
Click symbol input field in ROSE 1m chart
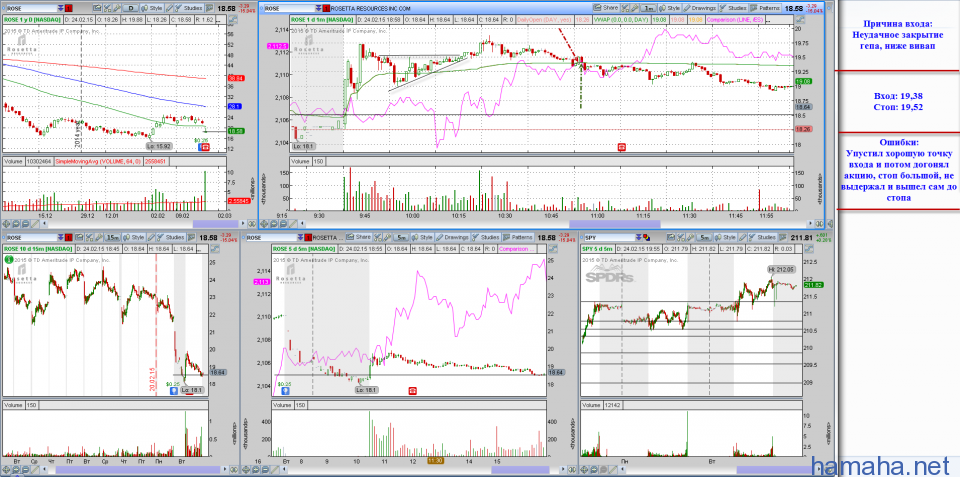coord(290,8)
